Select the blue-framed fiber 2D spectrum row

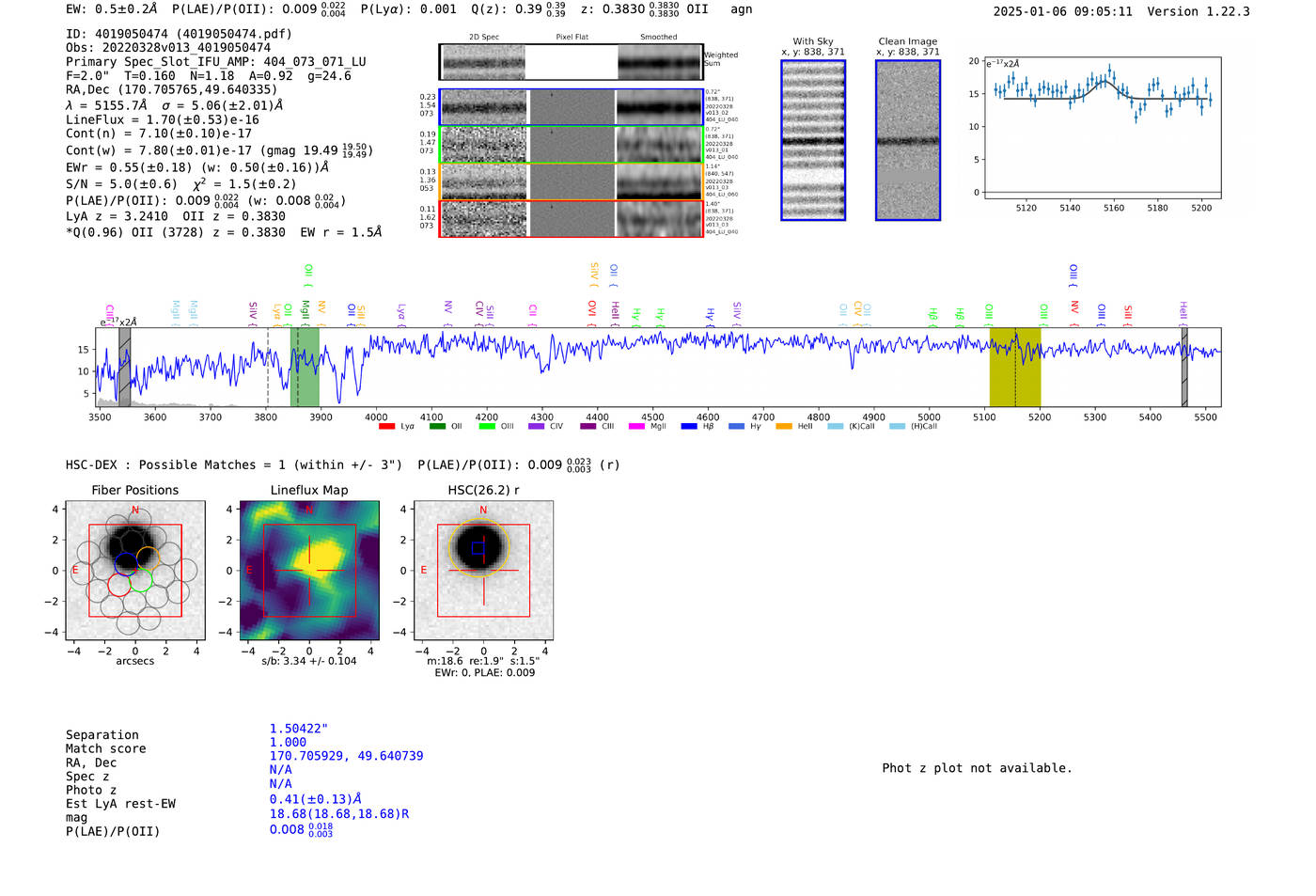pyautogui.click(x=572, y=107)
